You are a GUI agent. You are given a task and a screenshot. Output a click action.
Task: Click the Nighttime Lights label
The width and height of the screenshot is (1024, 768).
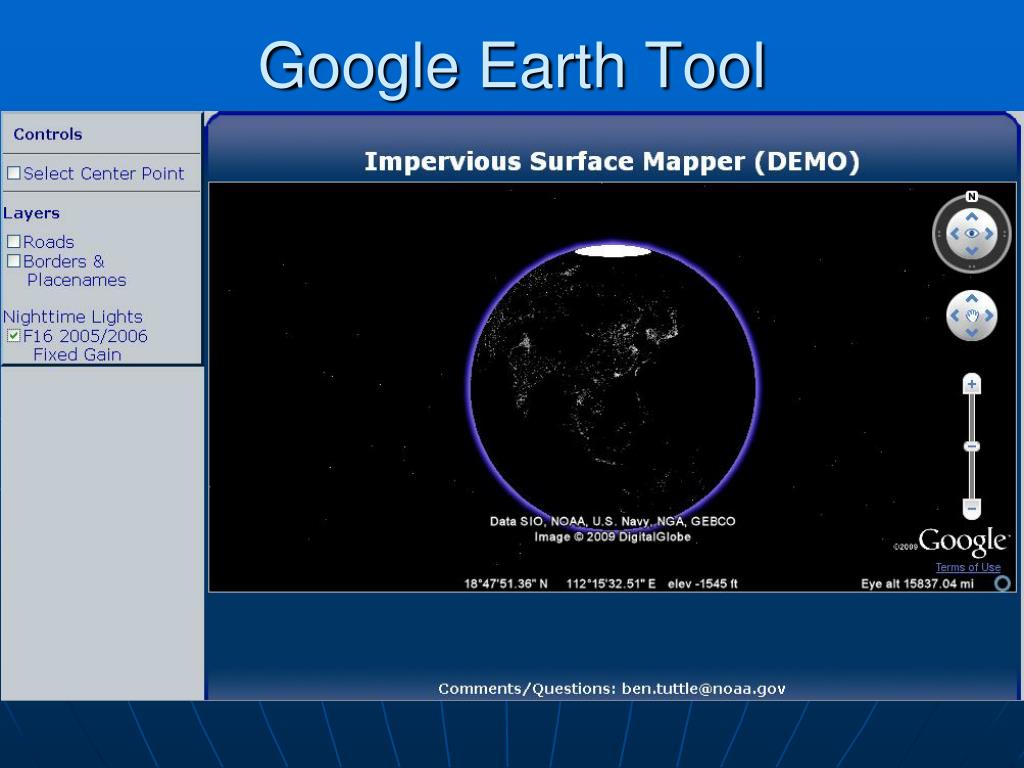[72, 317]
